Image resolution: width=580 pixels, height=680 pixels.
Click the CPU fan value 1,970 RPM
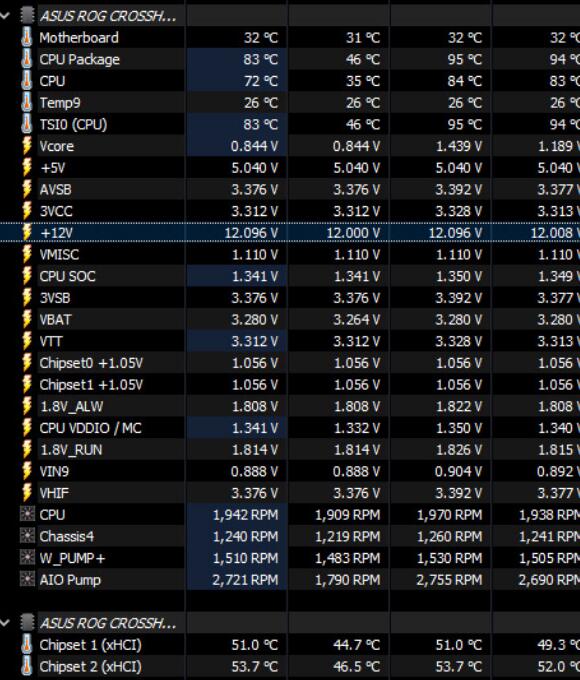tap(449, 515)
